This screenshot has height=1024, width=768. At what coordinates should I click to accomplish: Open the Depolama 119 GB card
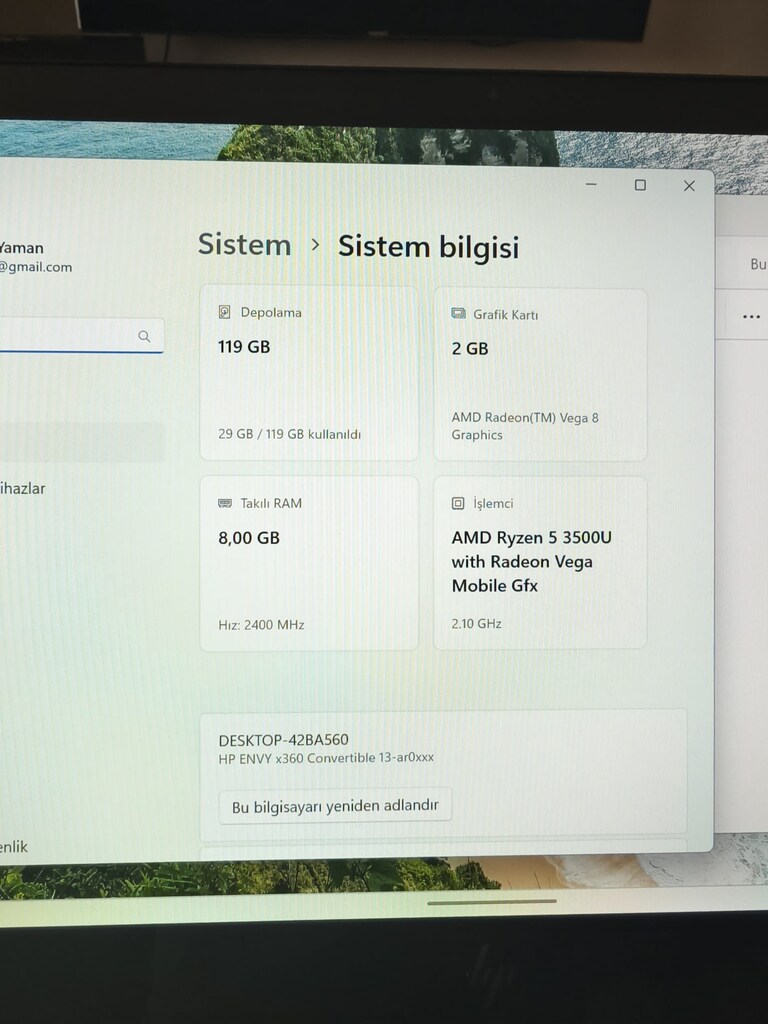point(309,374)
